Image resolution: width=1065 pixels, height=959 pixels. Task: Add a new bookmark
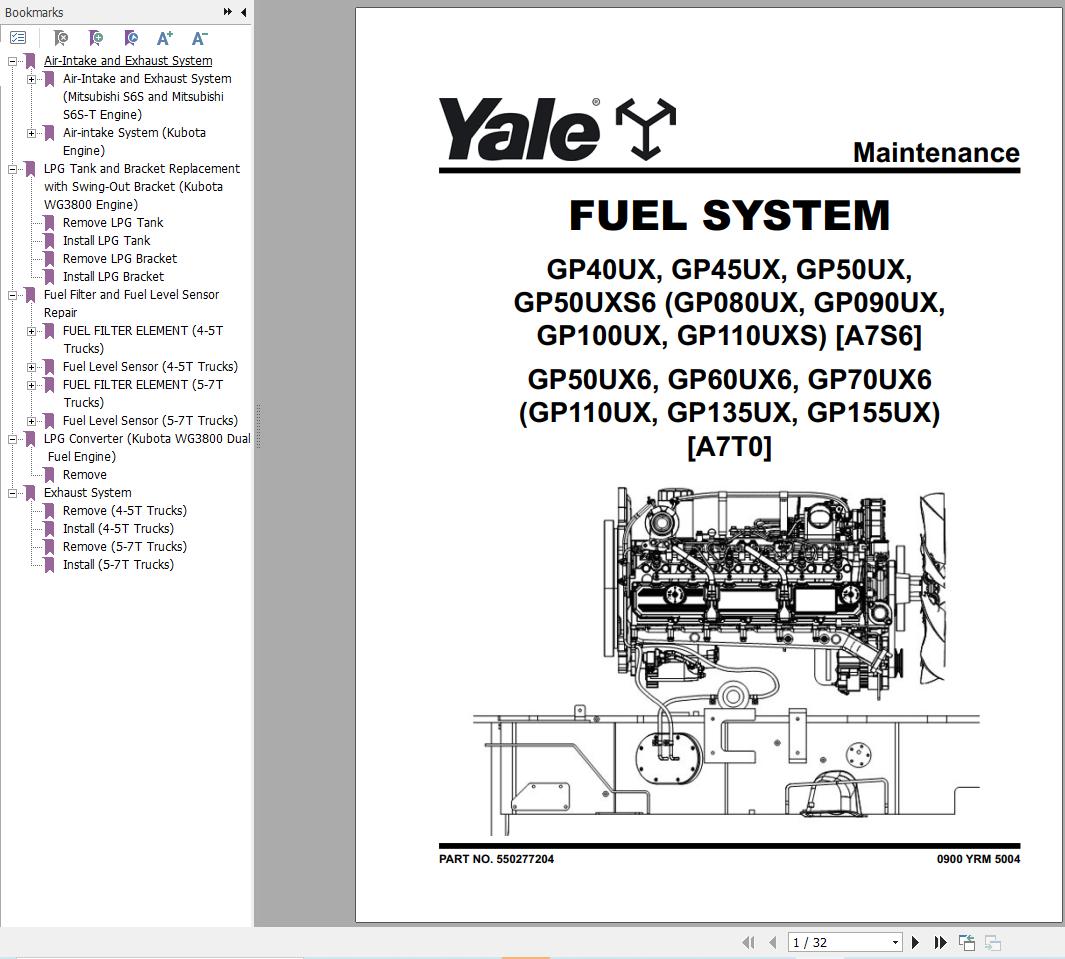pos(96,38)
